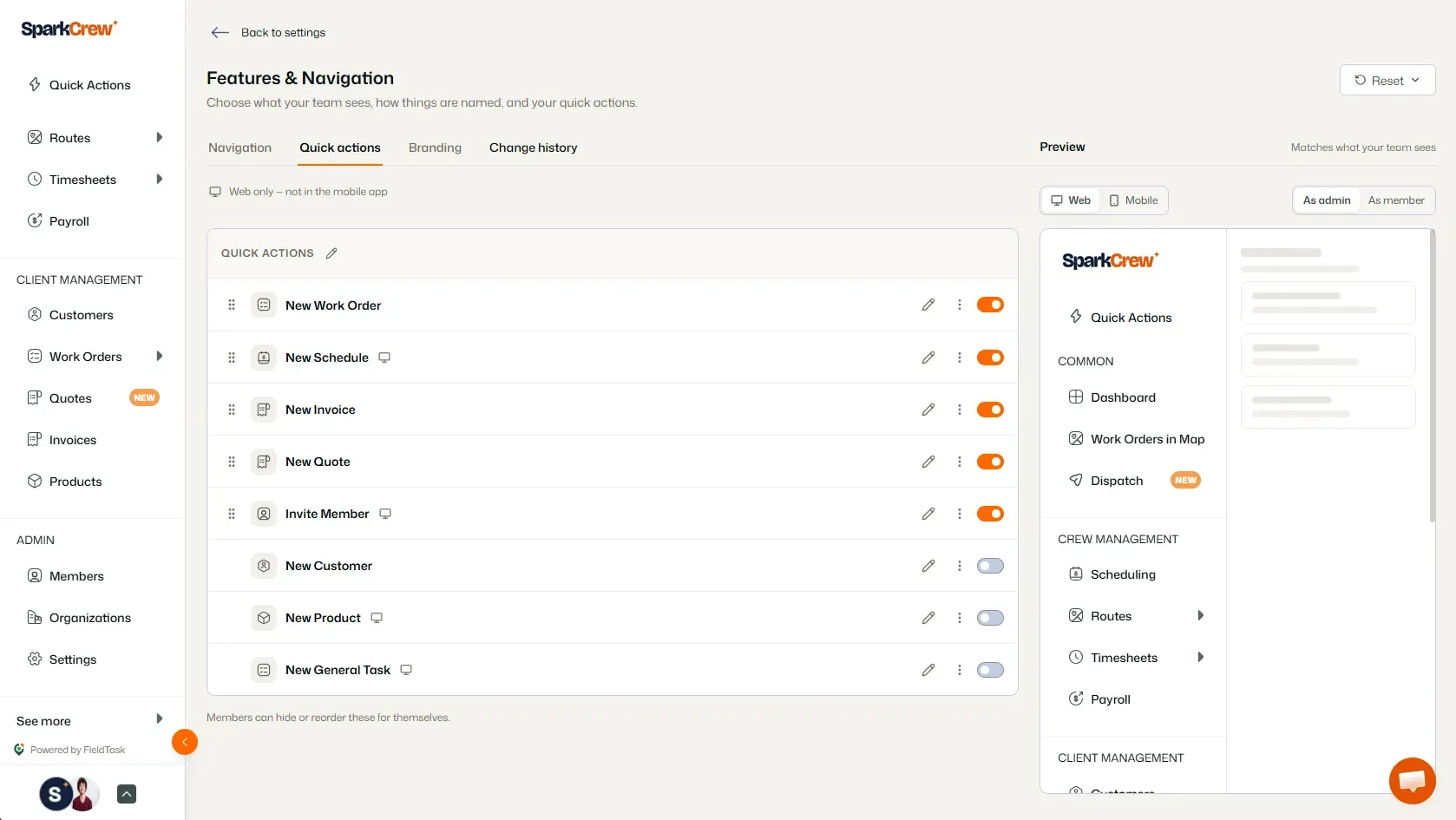Click the edit pencil for New General Task
Screen dimensions: 1456x820
[928, 670]
